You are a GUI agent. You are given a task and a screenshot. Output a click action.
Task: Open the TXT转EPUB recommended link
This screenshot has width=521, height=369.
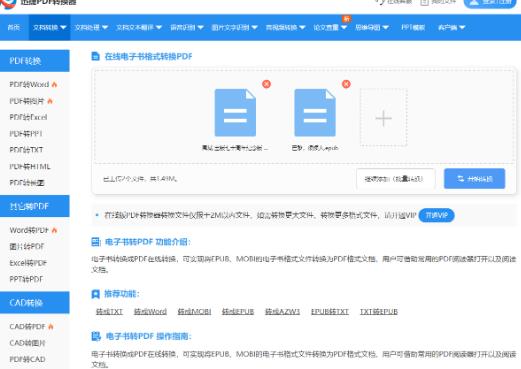379,312
